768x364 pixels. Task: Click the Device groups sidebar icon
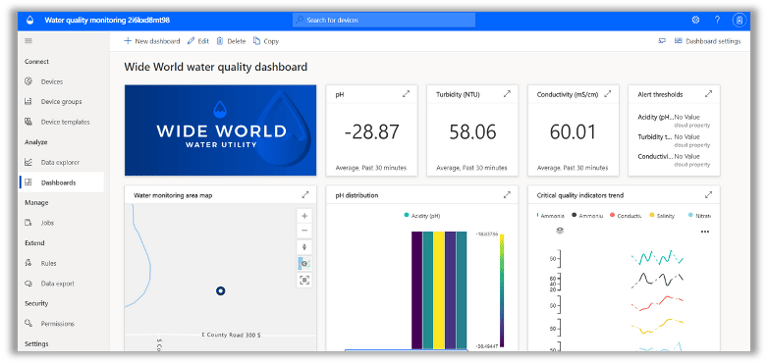click(x=28, y=101)
